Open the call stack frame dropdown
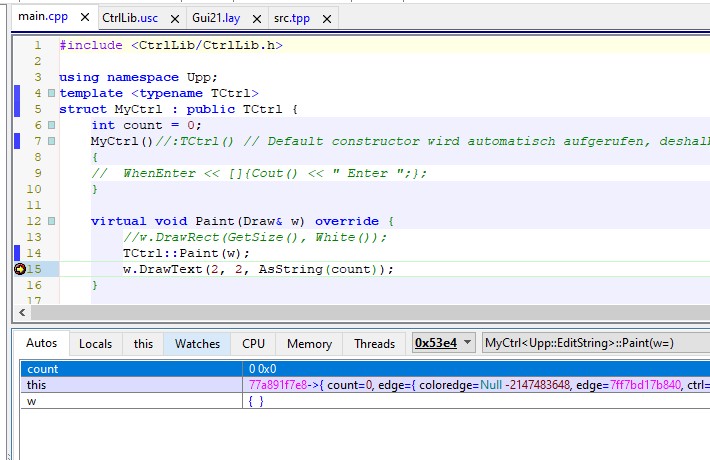 [x=595, y=343]
